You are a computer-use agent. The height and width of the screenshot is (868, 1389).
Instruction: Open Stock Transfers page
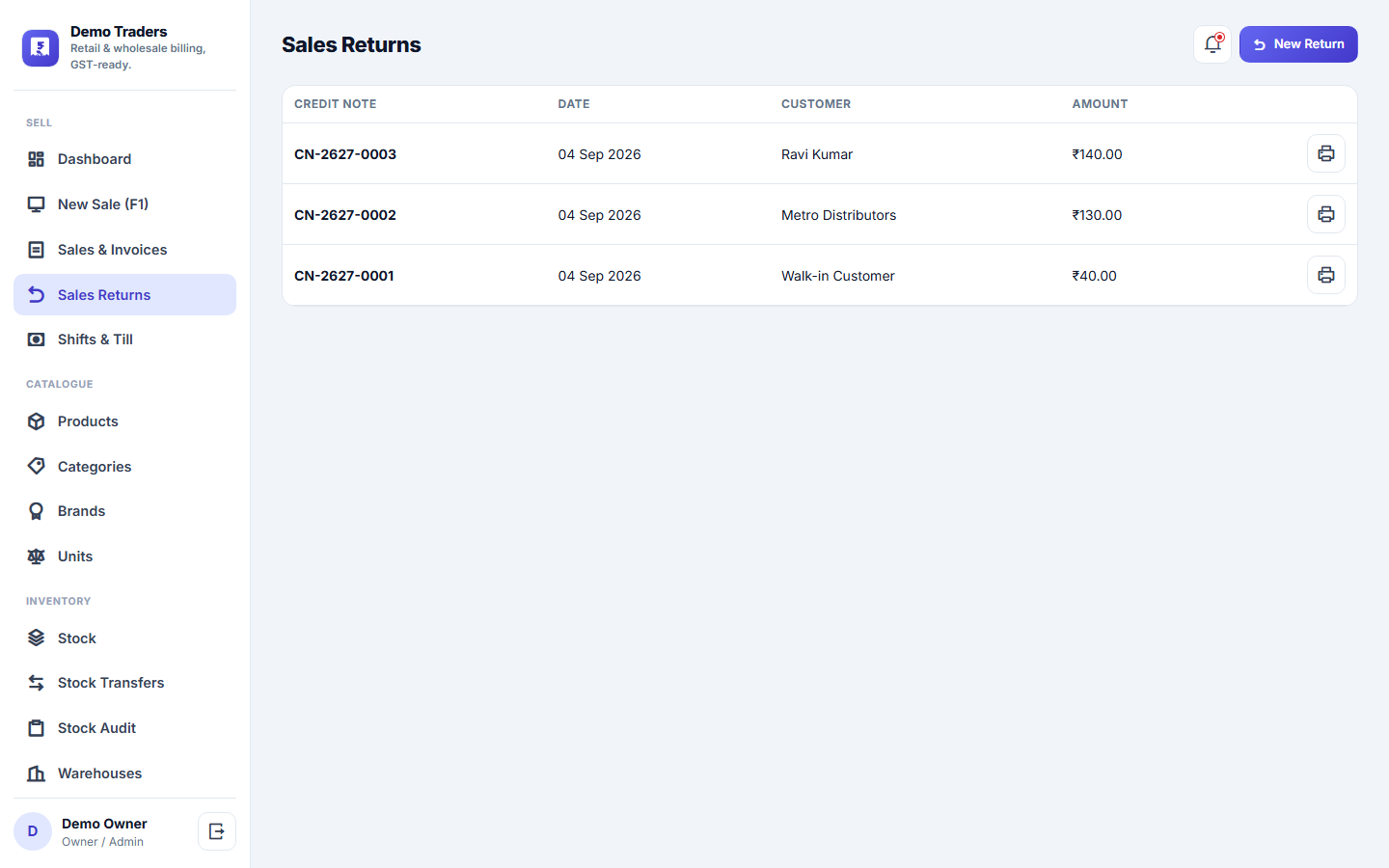tap(124, 683)
